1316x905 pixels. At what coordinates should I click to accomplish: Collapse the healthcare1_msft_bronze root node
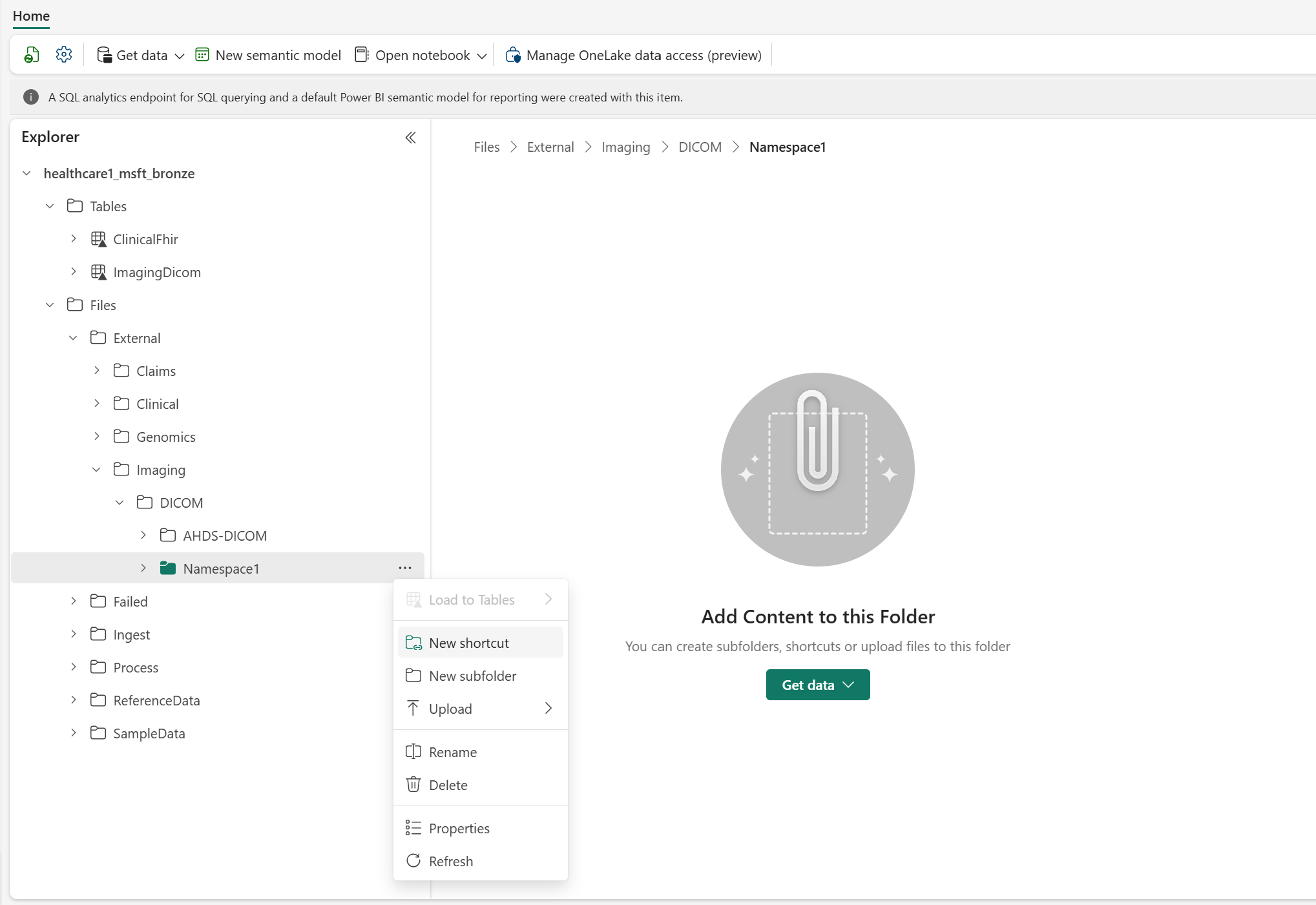click(26, 173)
